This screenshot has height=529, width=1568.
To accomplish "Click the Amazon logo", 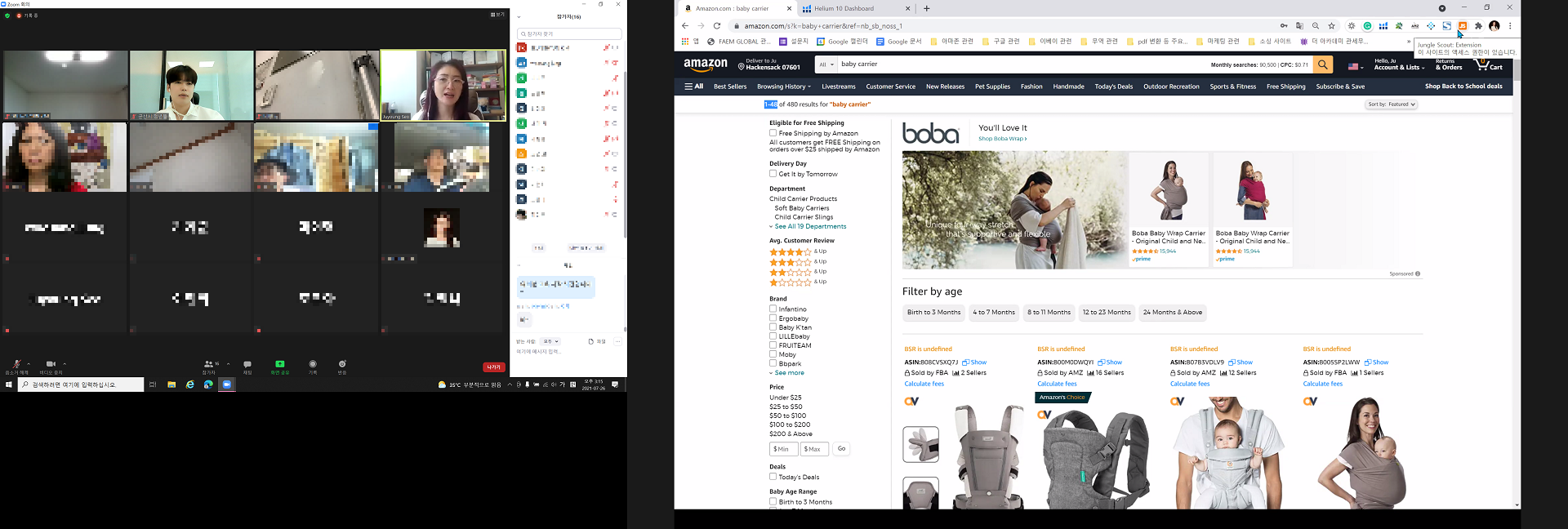I will (706, 64).
